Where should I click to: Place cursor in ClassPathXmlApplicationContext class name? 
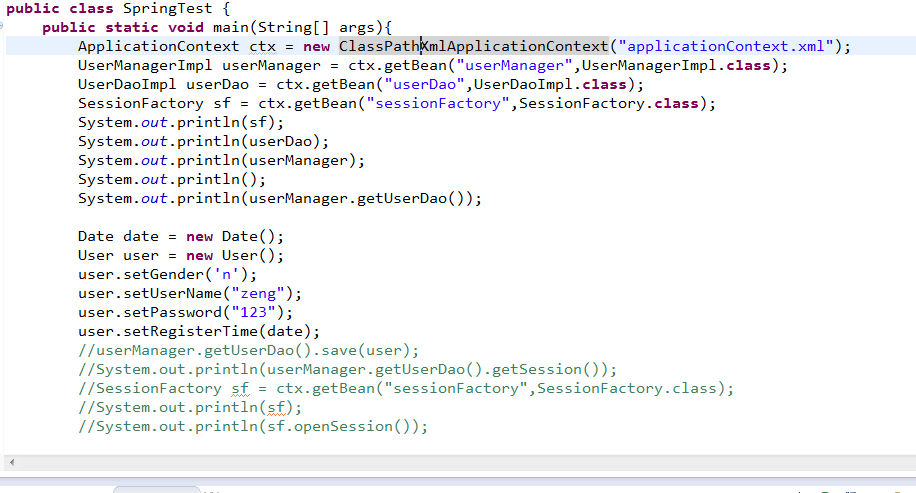tap(474, 46)
